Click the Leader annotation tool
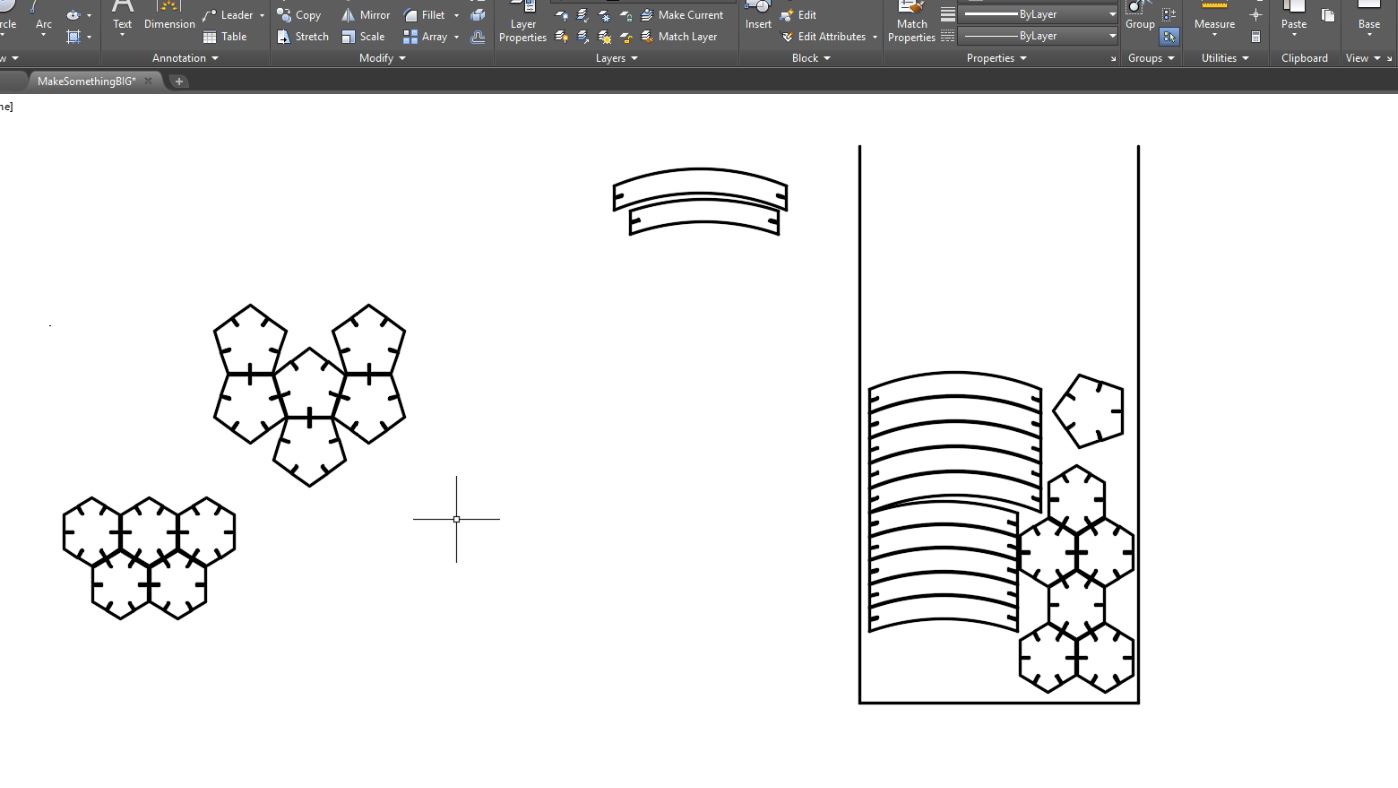The image size is (1398, 788). [x=229, y=15]
